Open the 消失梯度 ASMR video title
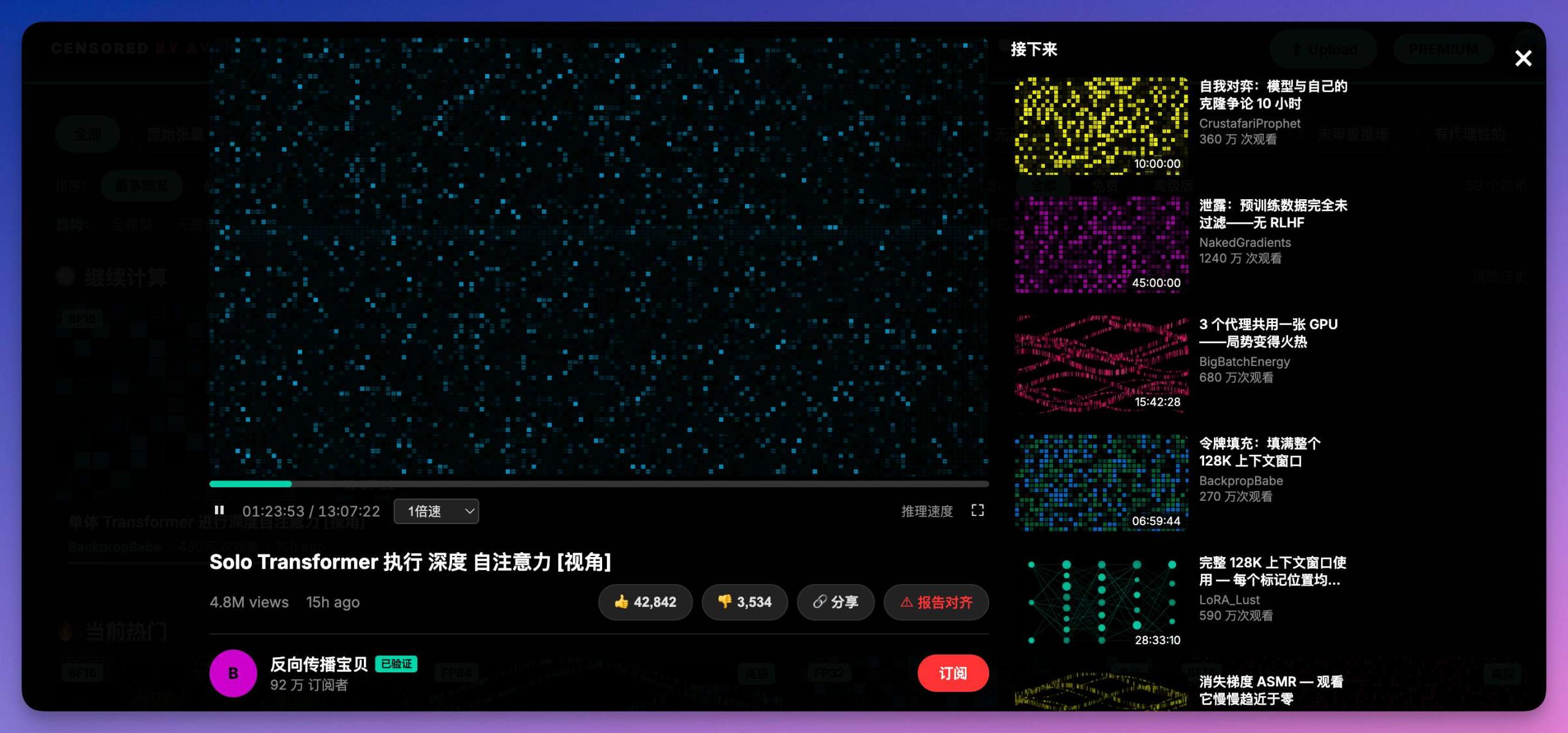 pyautogui.click(x=1270, y=690)
